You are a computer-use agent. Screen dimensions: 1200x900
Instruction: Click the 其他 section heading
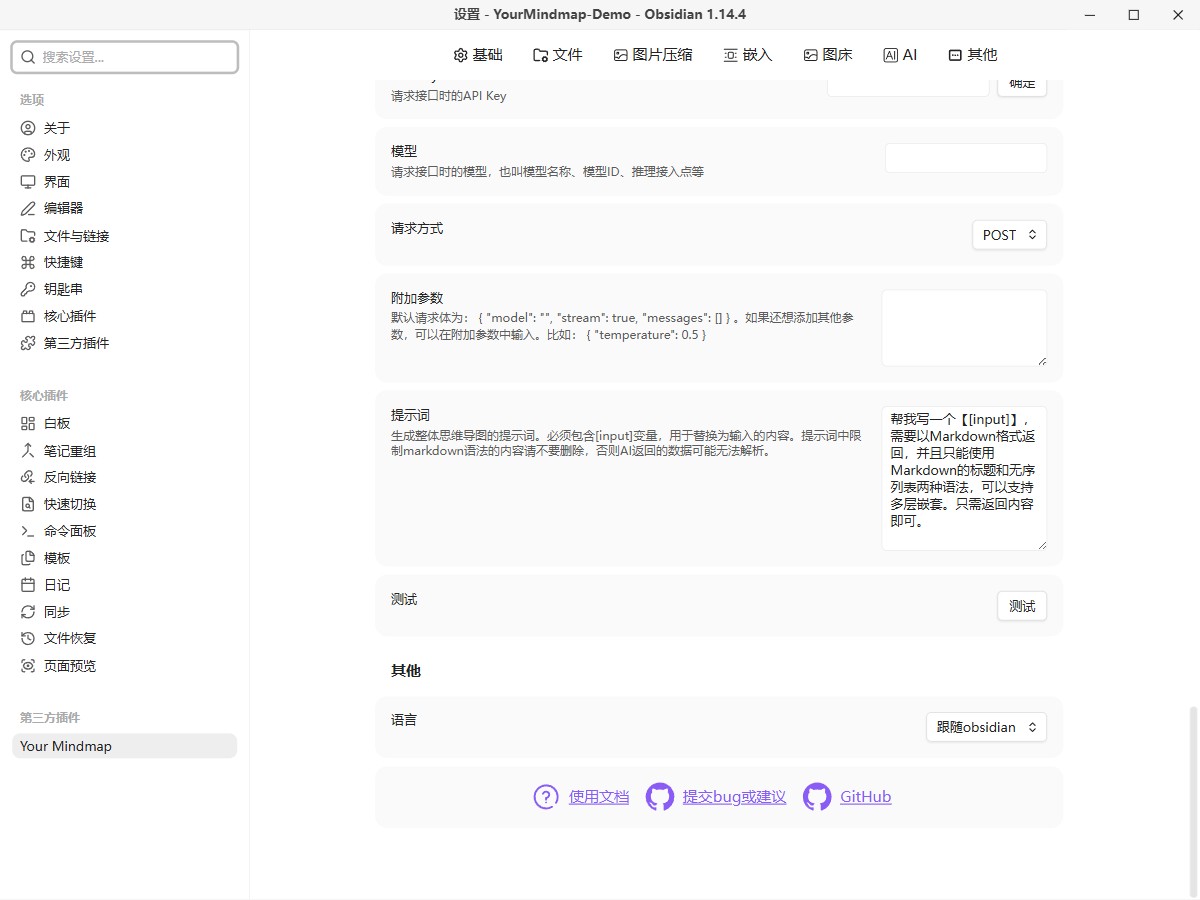[406, 671]
